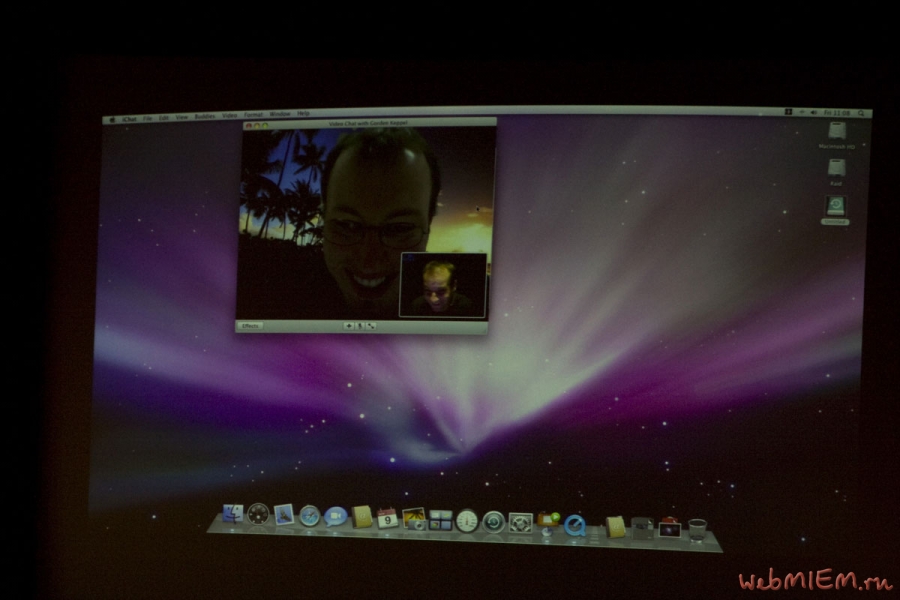
Task: Click the add participant plus button
Action: 348,326
